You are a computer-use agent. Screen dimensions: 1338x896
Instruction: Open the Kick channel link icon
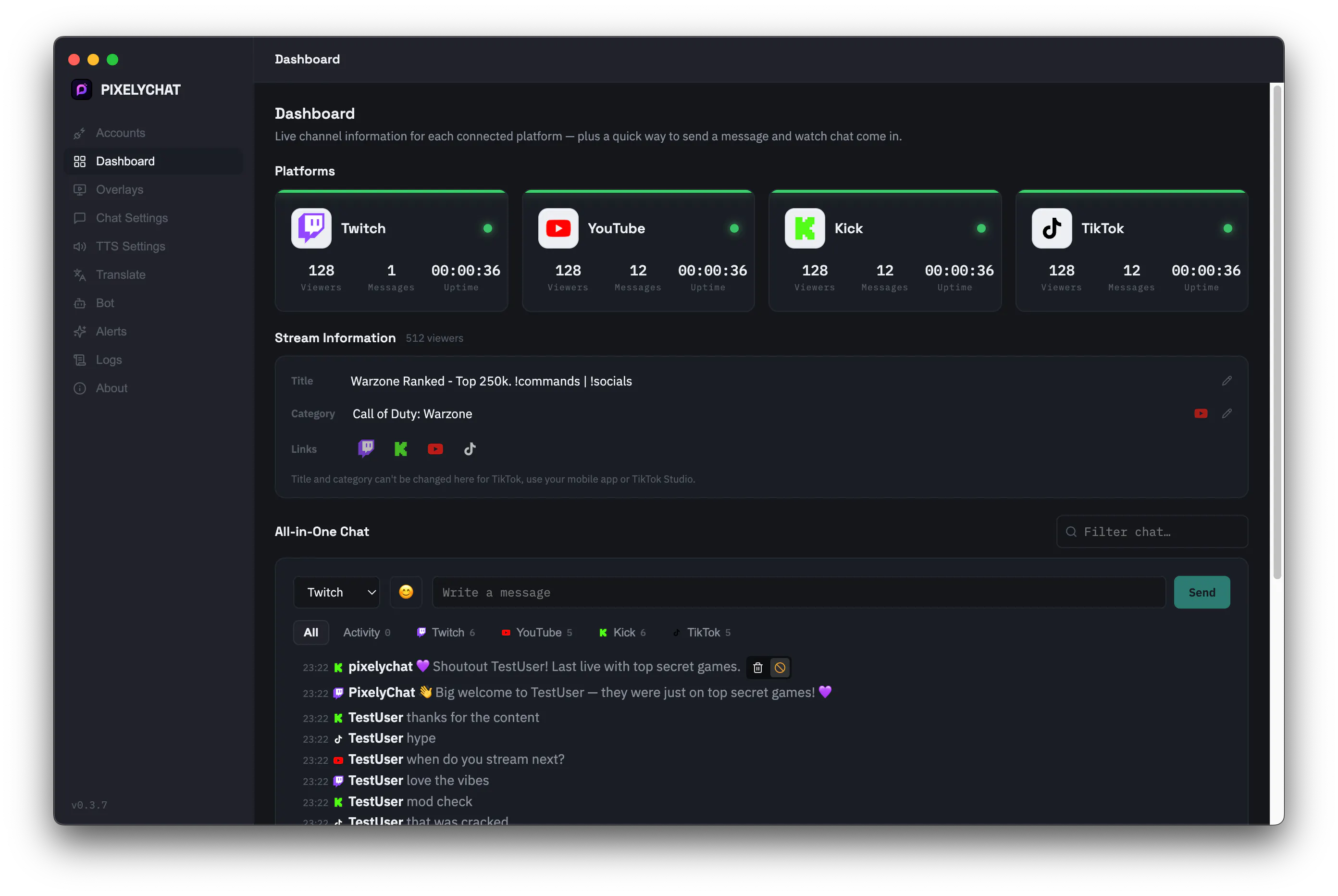pyautogui.click(x=401, y=449)
